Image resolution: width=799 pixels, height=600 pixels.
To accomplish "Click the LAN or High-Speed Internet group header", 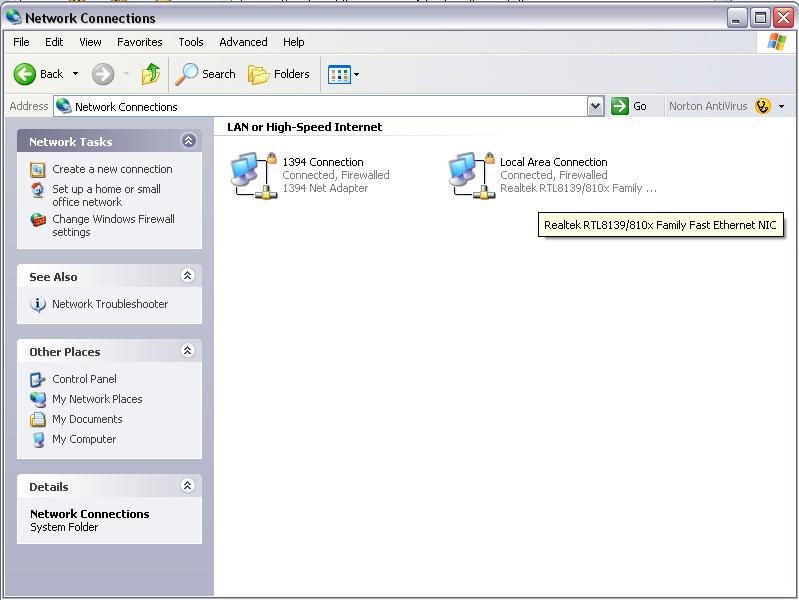I will point(305,127).
